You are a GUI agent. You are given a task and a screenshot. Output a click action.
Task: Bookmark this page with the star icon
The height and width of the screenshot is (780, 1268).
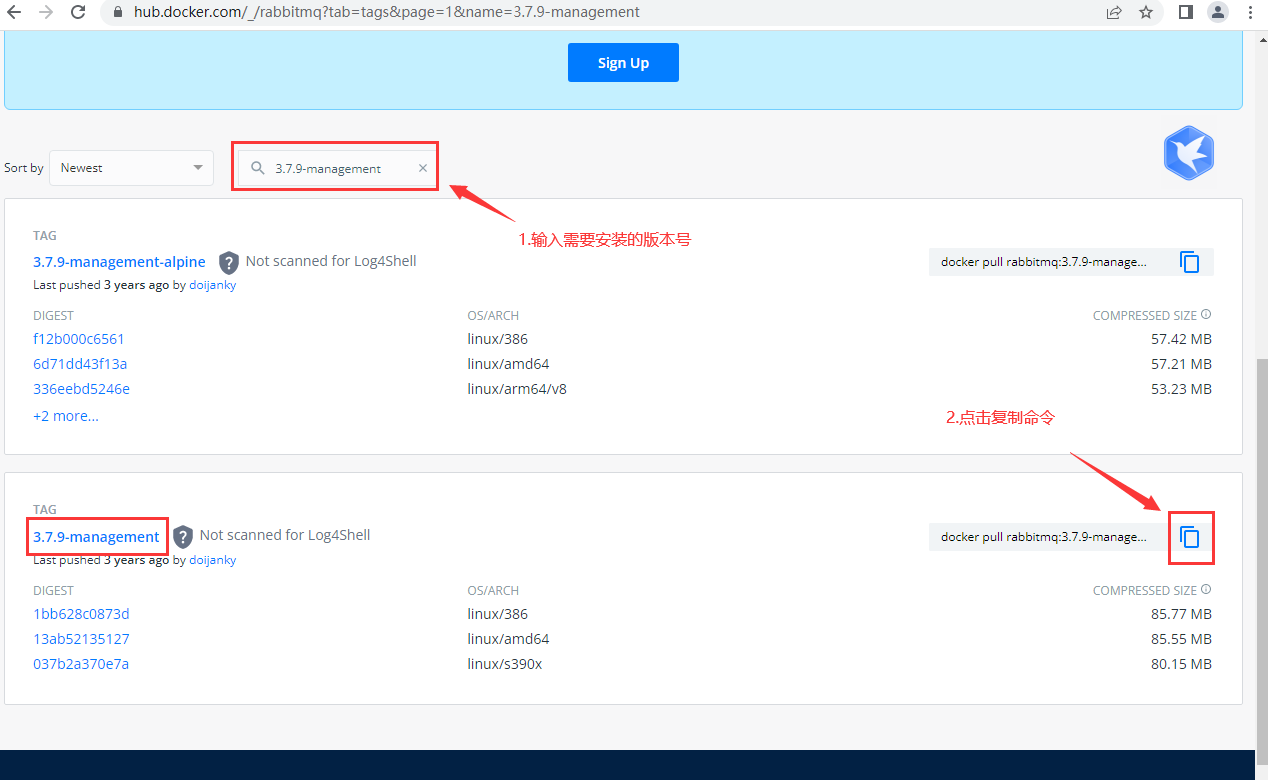(1146, 13)
